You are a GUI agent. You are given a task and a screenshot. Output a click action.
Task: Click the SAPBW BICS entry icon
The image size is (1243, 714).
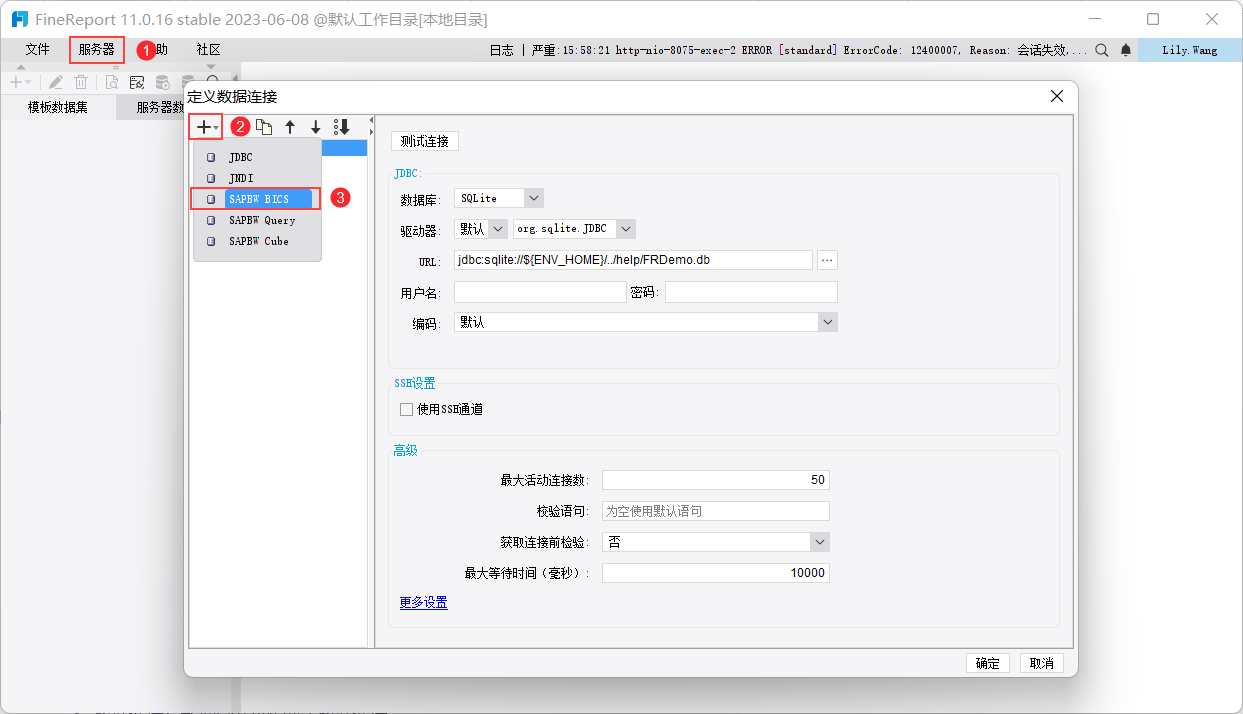pyautogui.click(x=211, y=199)
